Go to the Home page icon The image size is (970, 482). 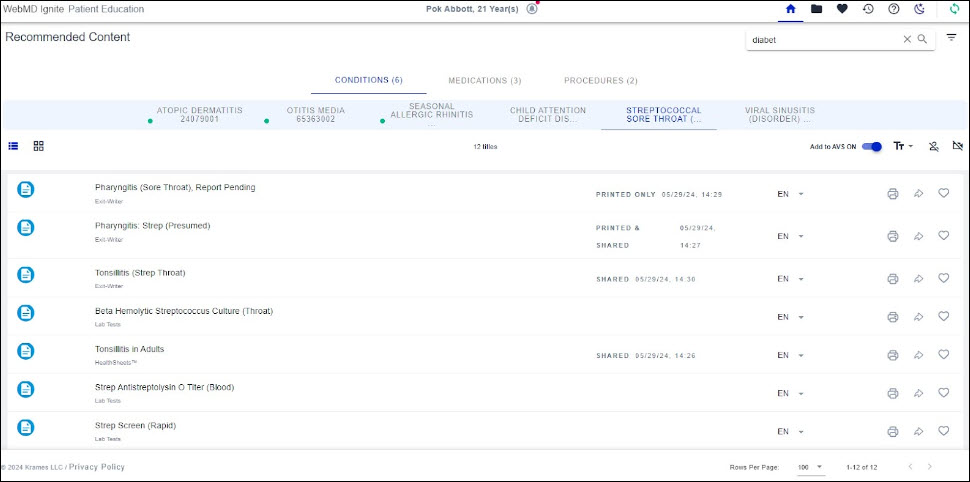791,9
